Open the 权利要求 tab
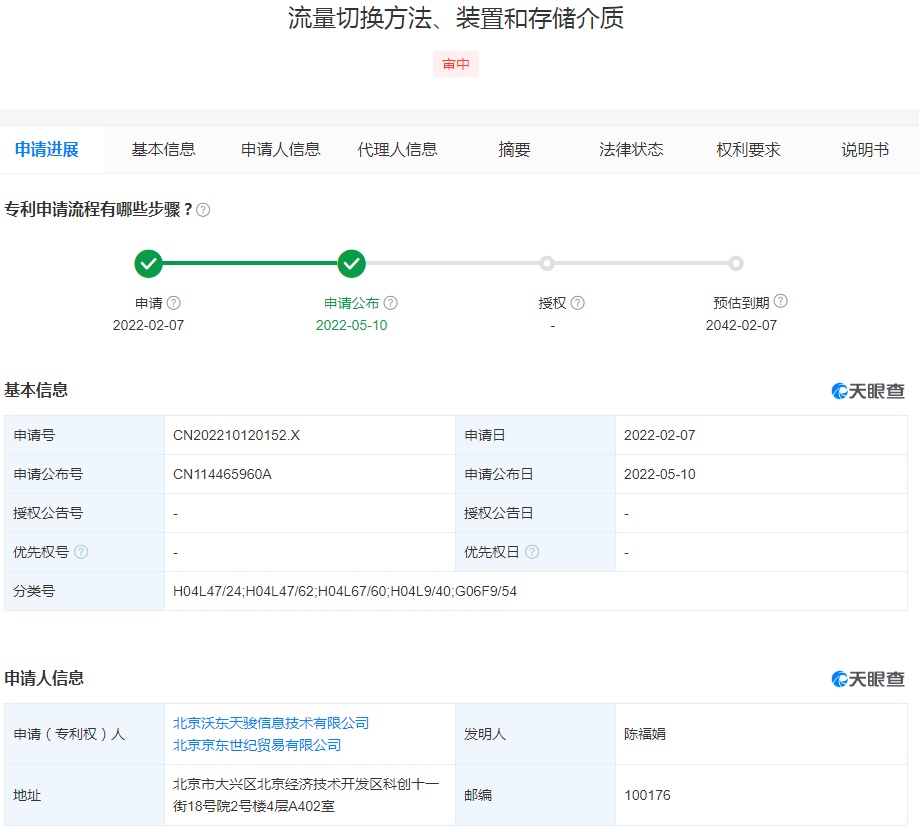 (748, 150)
